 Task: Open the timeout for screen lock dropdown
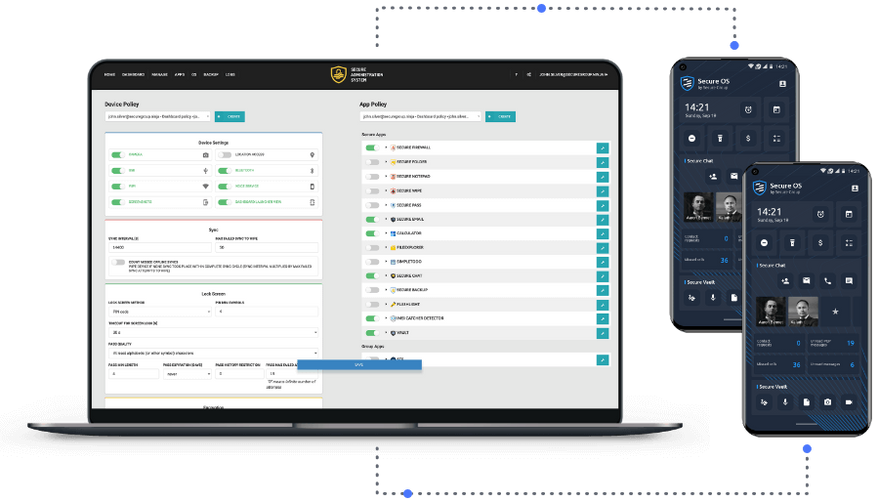[213, 332]
